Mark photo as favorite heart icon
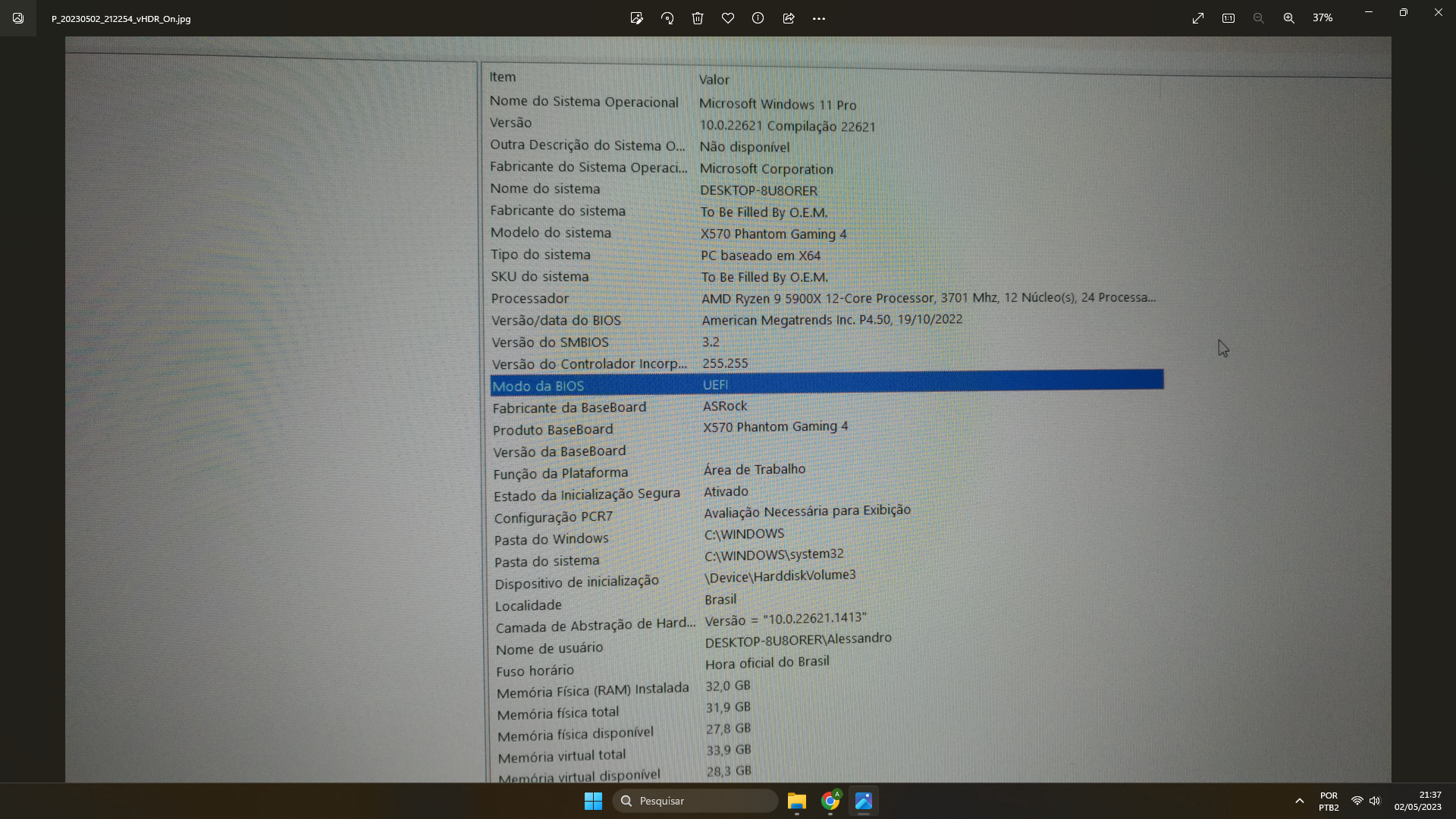The image size is (1456, 819). point(728,18)
